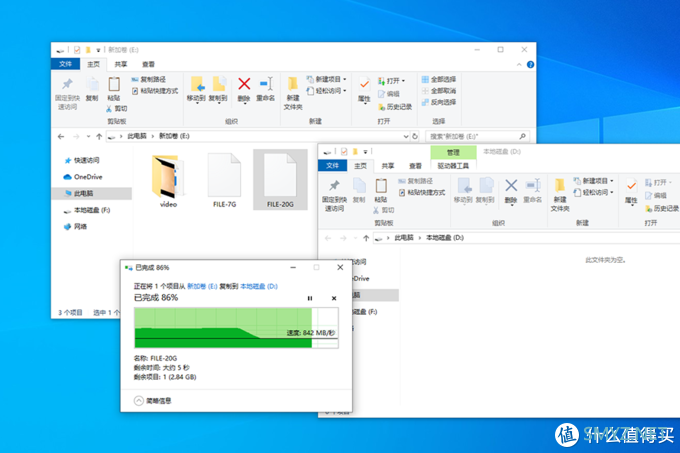The height and width of the screenshot is (453, 680).
Task: Click Paste shortcut (粘贴快捷方式) in E: window
Action: tap(155, 91)
